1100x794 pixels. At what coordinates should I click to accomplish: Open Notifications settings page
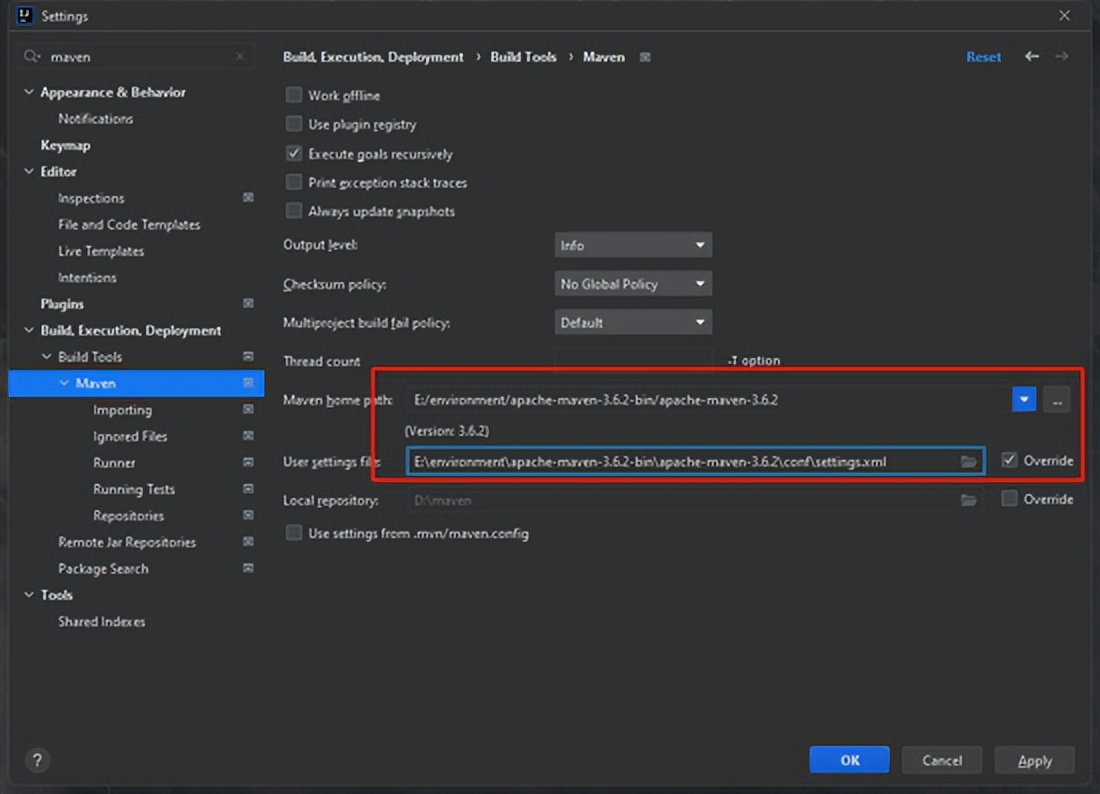(x=95, y=119)
